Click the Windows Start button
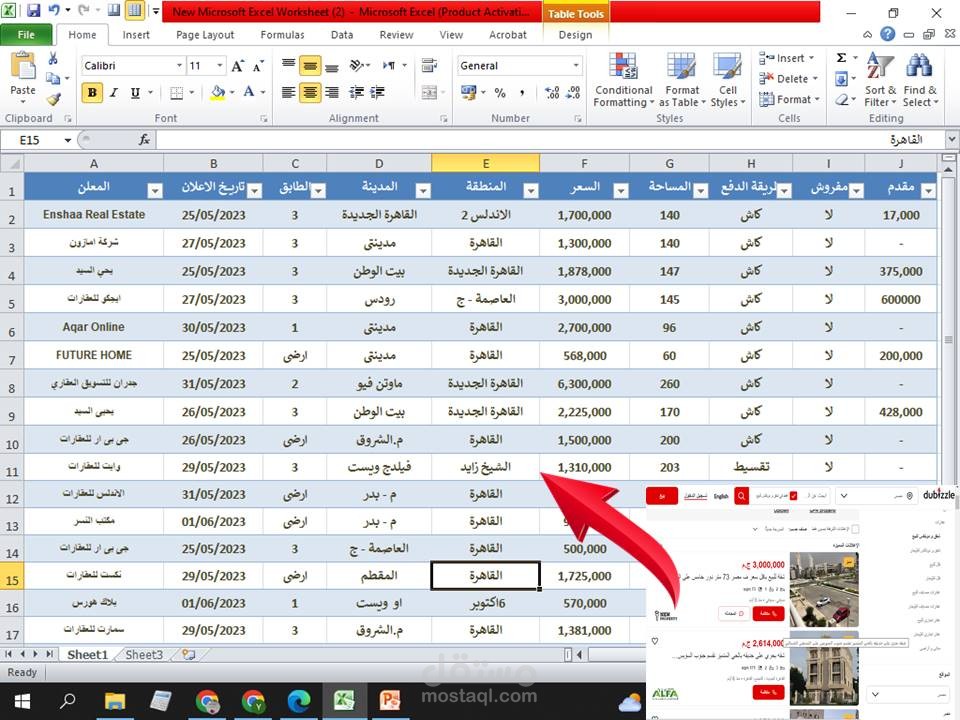The height and width of the screenshot is (720, 960). [22, 700]
